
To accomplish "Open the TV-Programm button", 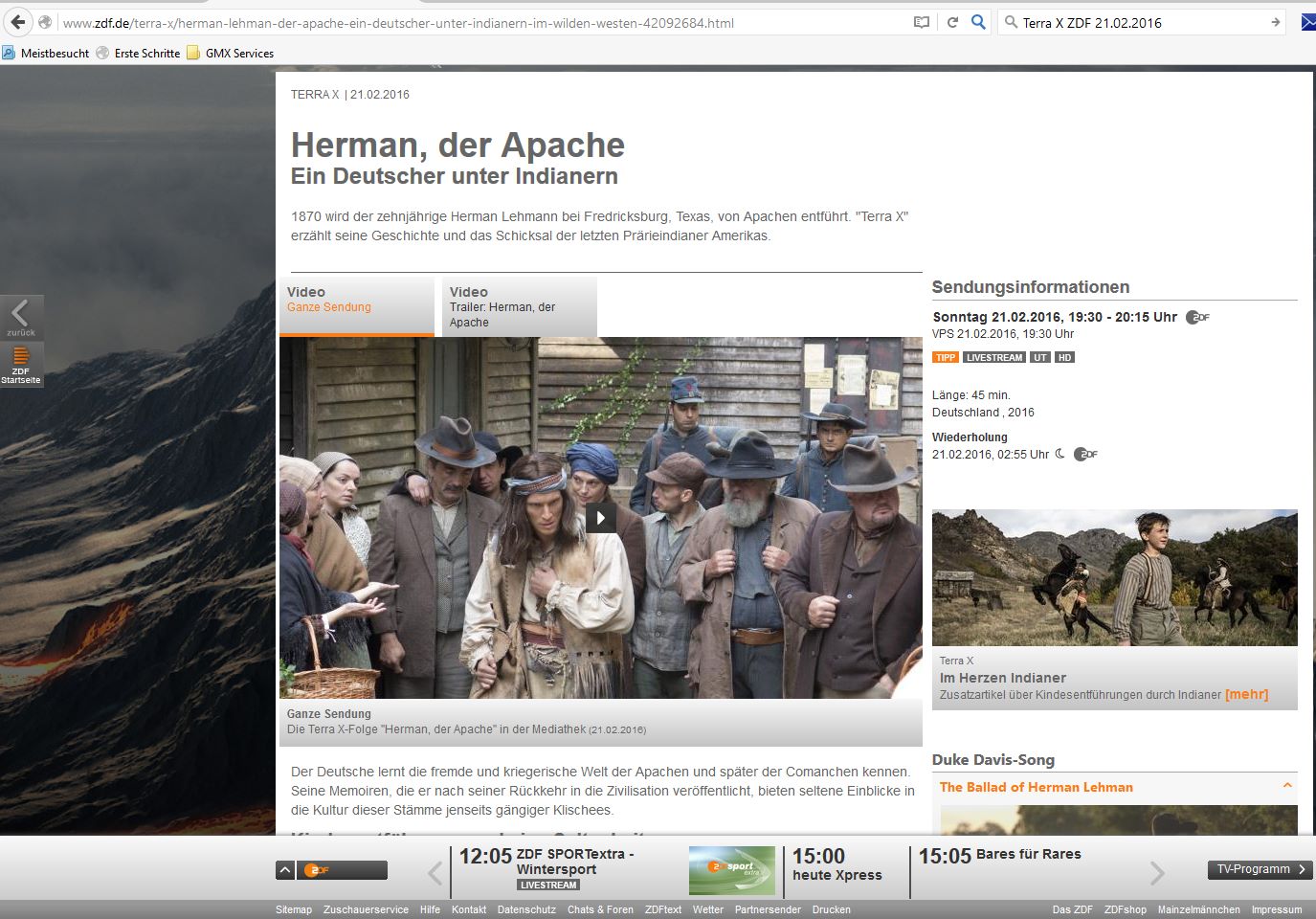I will (1260, 869).
